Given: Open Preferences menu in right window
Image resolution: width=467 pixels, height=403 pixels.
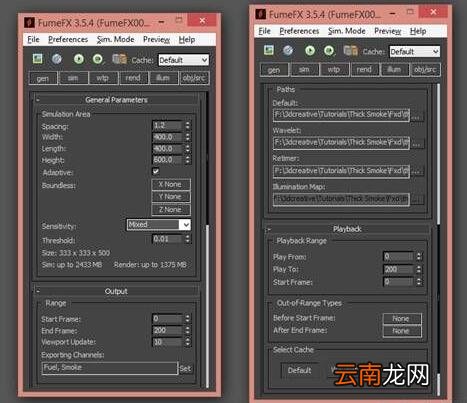Looking at the screenshot, I should click(x=299, y=31).
